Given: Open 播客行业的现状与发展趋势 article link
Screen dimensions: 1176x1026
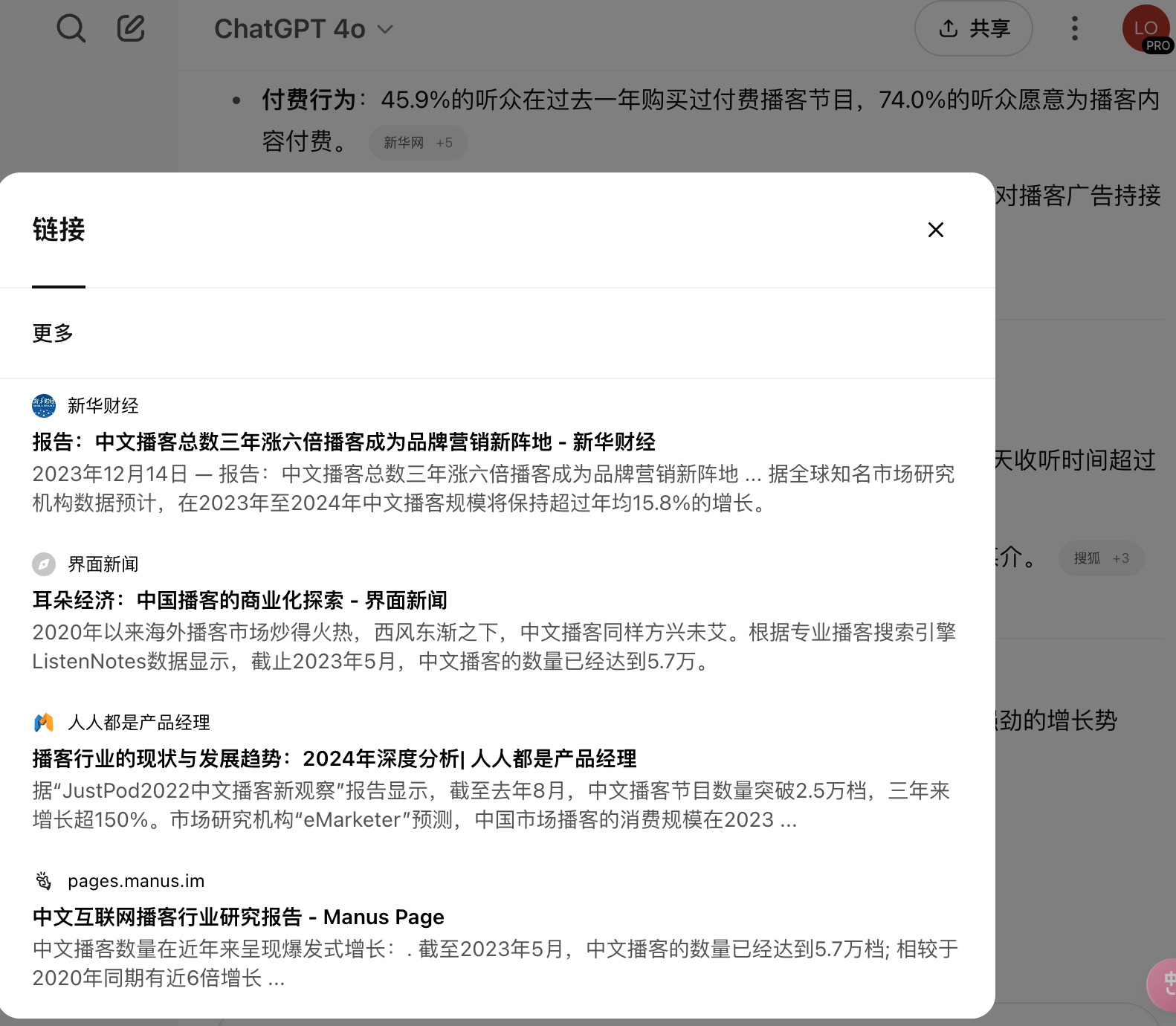Looking at the screenshot, I should click(334, 759).
